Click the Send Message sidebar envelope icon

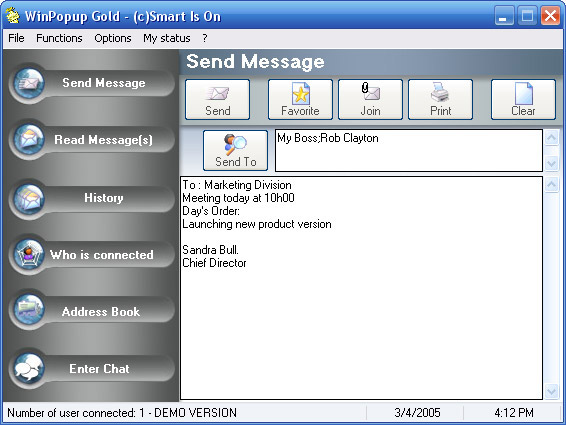pyautogui.click(x=29, y=83)
